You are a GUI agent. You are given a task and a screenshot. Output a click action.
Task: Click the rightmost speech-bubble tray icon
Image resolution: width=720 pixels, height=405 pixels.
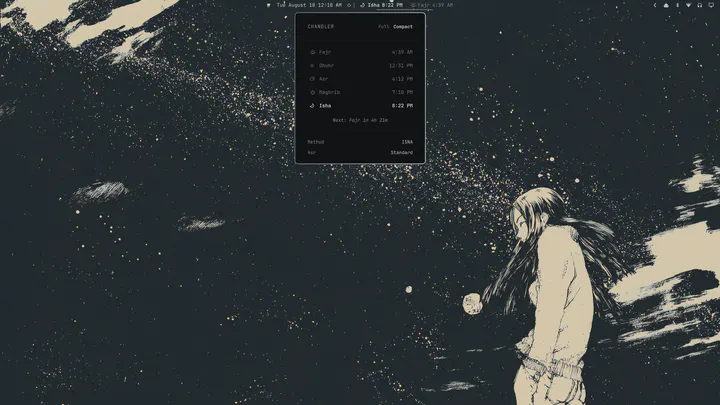[x=711, y=5]
